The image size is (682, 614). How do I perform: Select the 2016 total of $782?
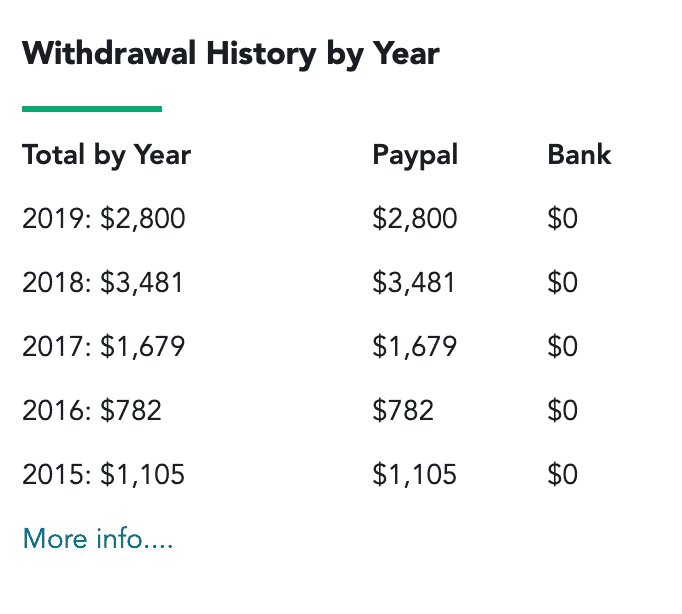[x=92, y=410]
